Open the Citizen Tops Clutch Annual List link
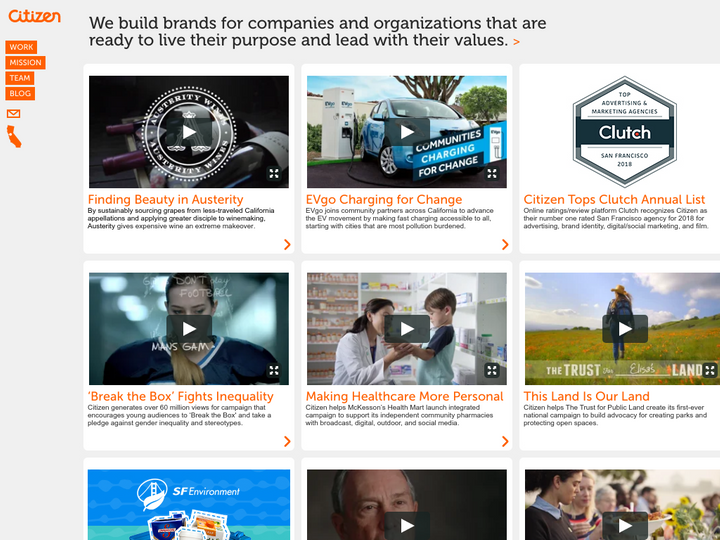The height and width of the screenshot is (540, 720). (x=614, y=200)
